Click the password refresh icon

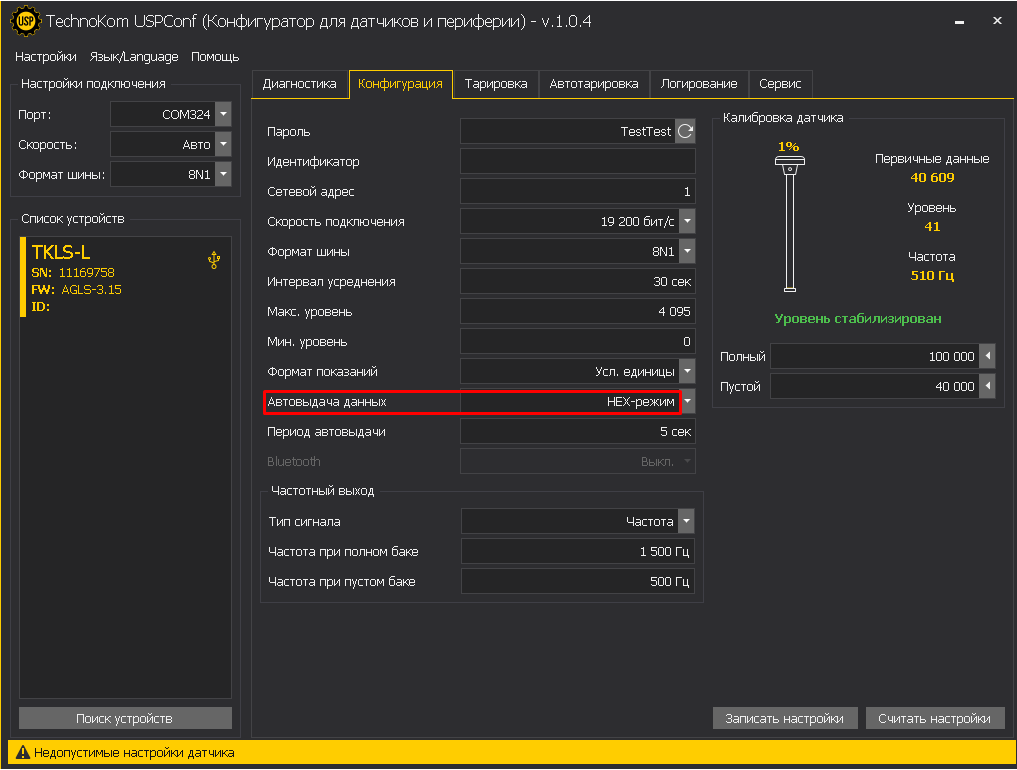pos(686,132)
